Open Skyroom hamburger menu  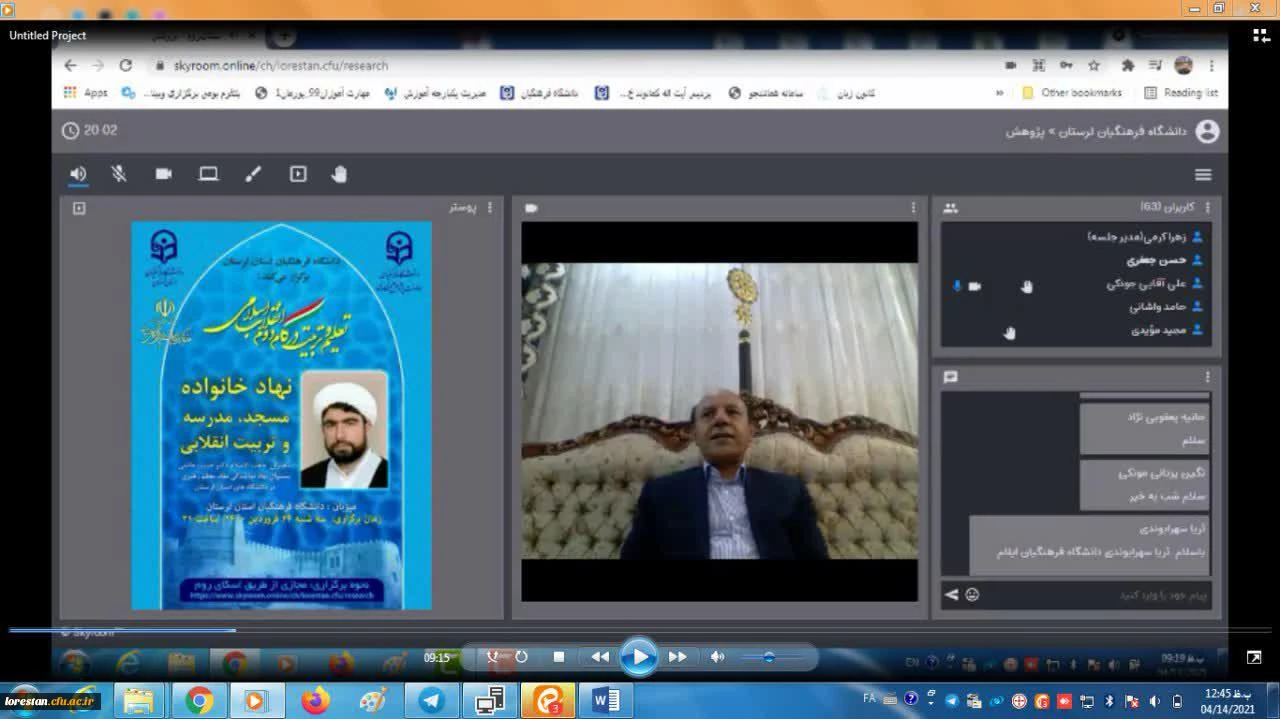point(1203,175)
